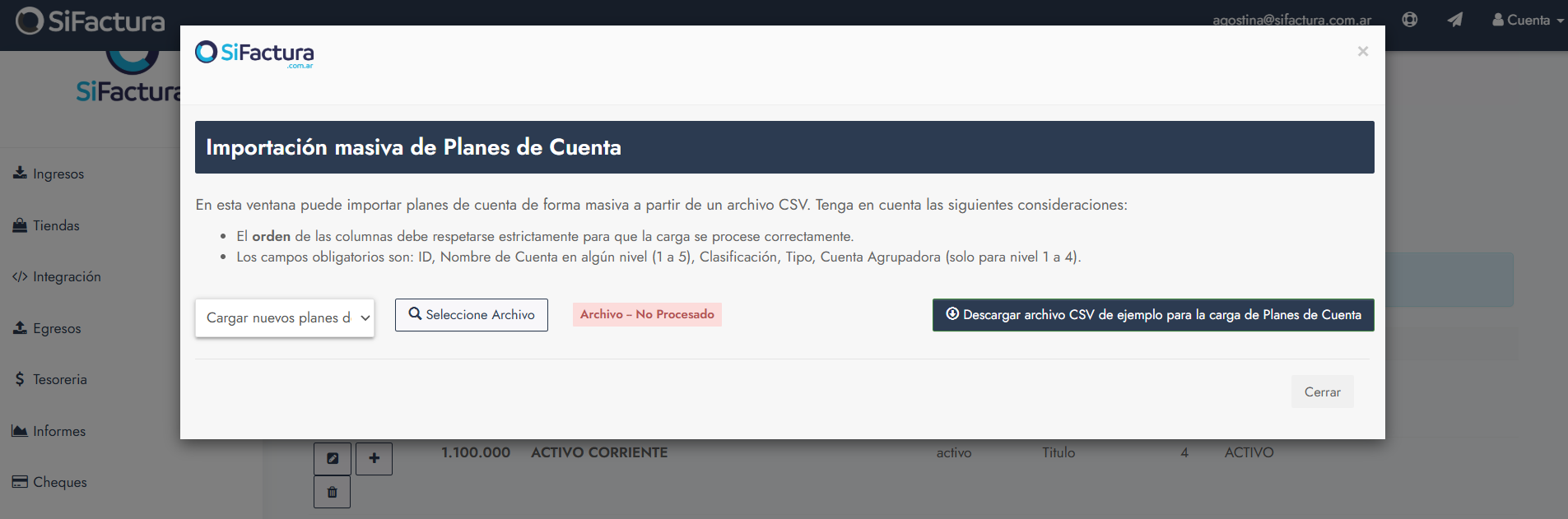Select Integración sidebar item
The height and width of the screenshot is (519, 1568).
pyautogui.click(x=66, y=276)
